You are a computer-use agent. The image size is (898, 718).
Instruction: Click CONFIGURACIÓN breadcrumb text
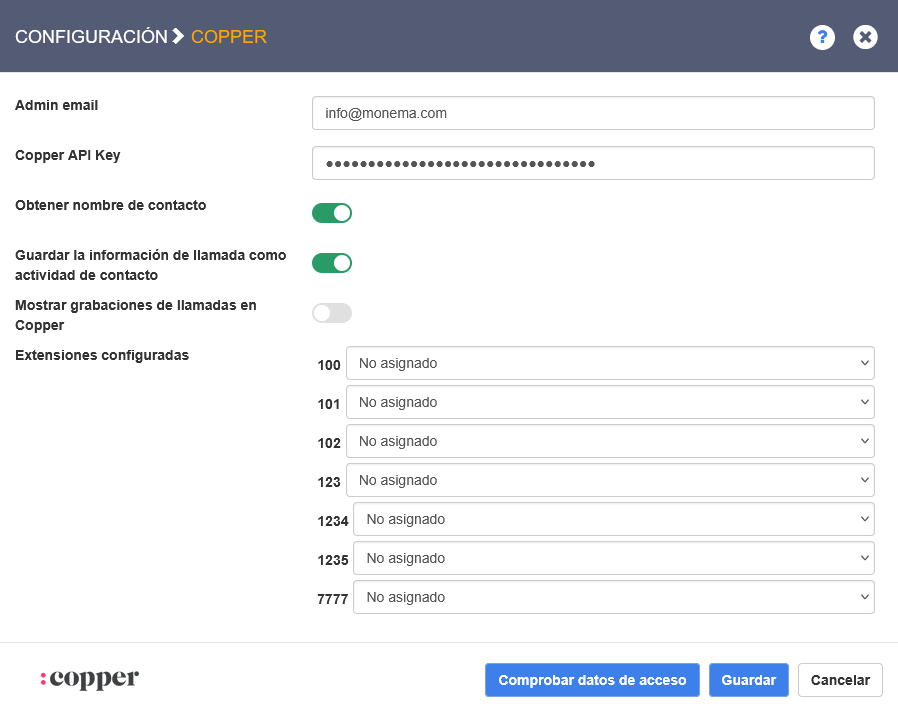click(x=91, y=37)
